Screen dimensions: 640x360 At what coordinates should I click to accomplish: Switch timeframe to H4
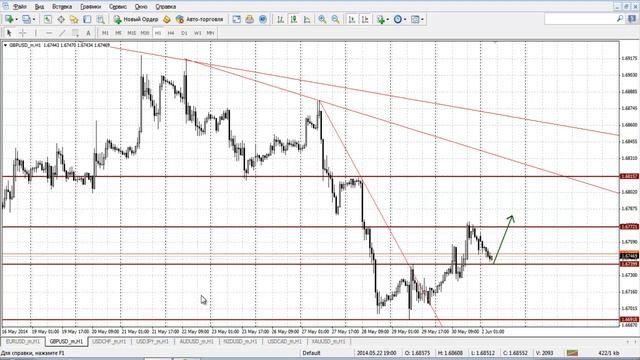click(171, 33)
